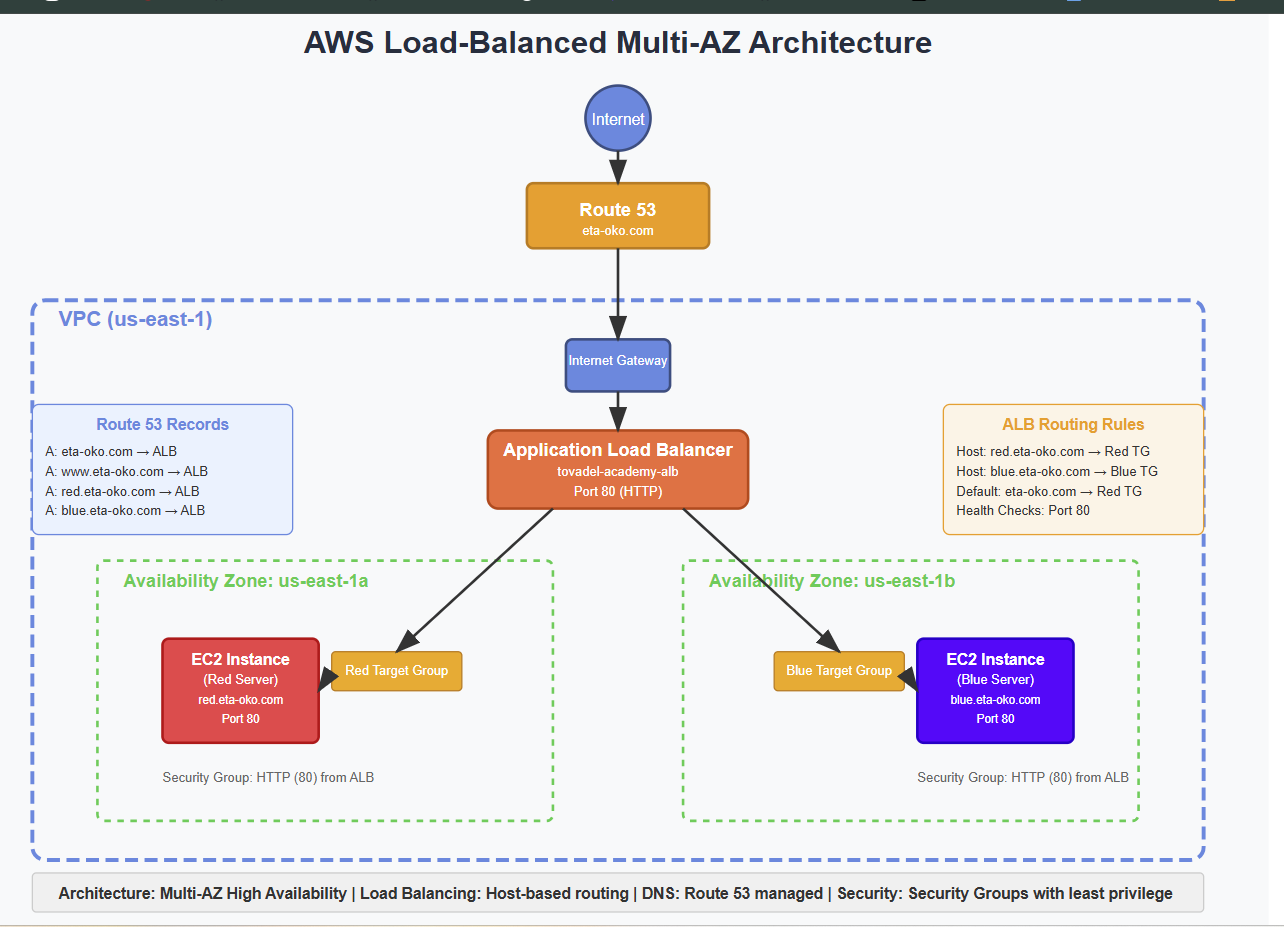Click the Blue Target Group node
Viewport: 1284px width, 927px height.
[x=839, y=671]
